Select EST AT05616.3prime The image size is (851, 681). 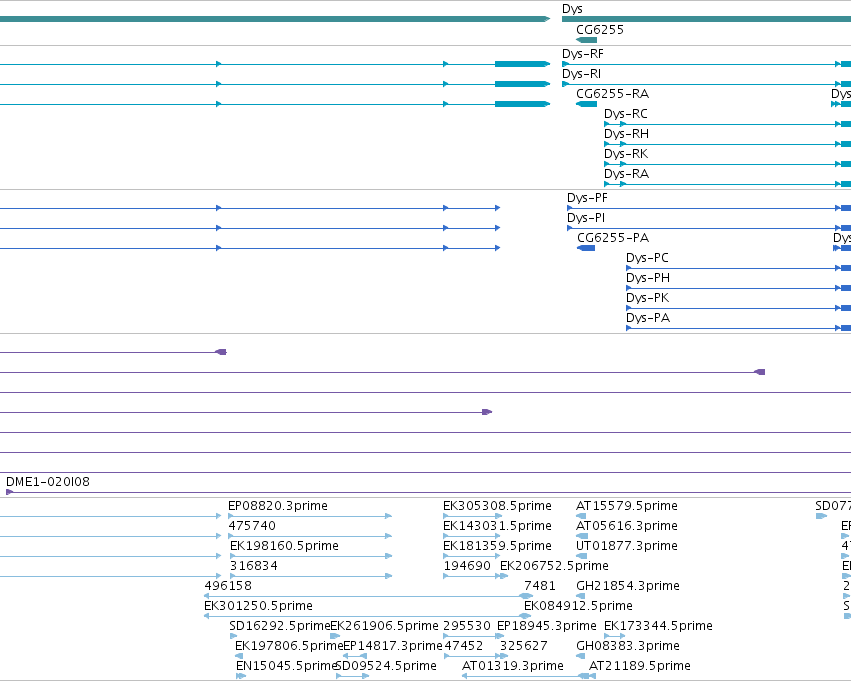click(x=627, y=526)
